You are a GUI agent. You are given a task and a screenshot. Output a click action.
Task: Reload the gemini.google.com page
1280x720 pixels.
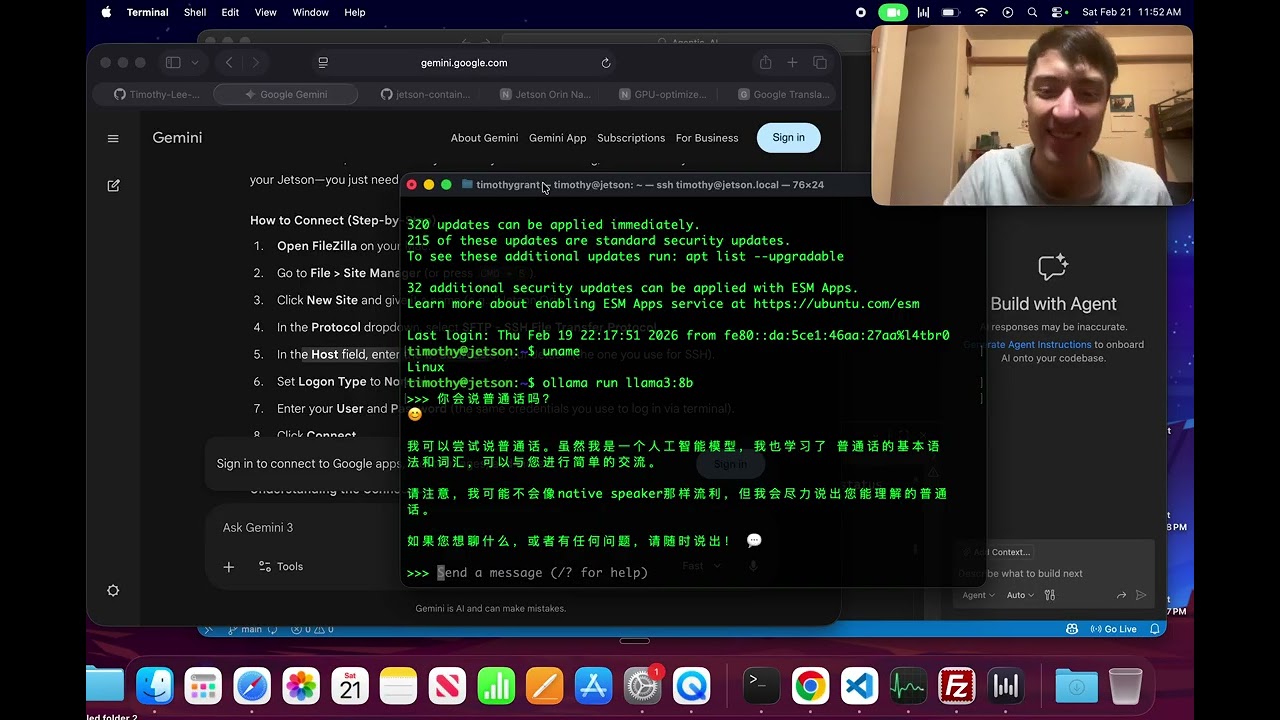606,63
